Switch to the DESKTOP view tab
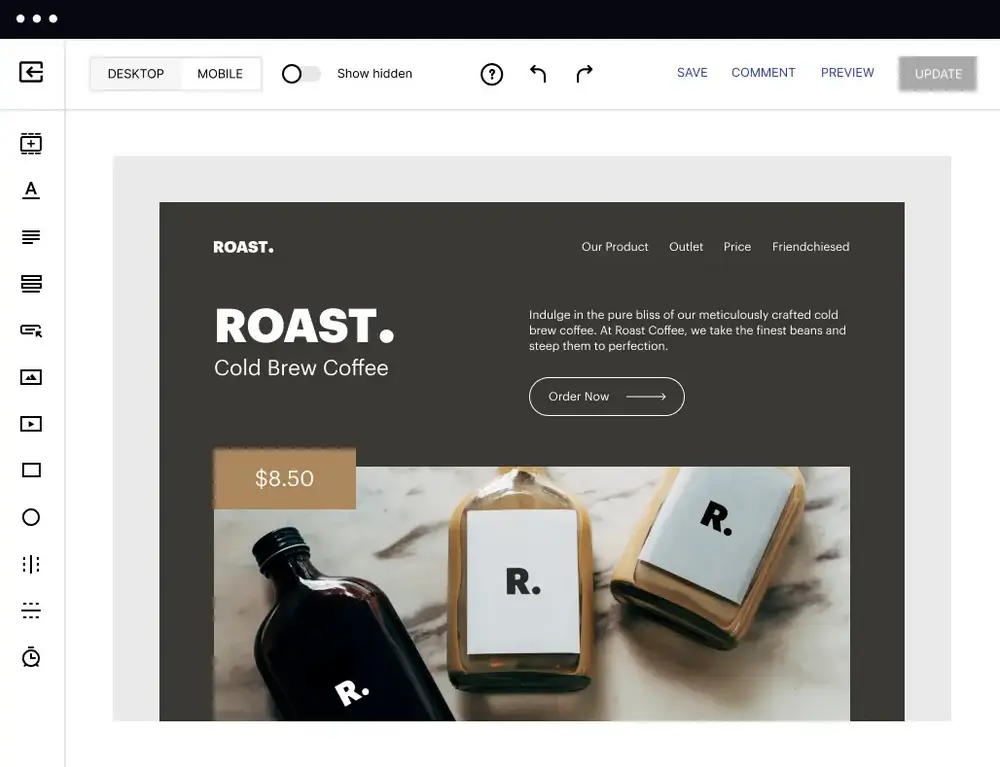The width and height of the screenshot is (1000, 767). pos(136,74)
